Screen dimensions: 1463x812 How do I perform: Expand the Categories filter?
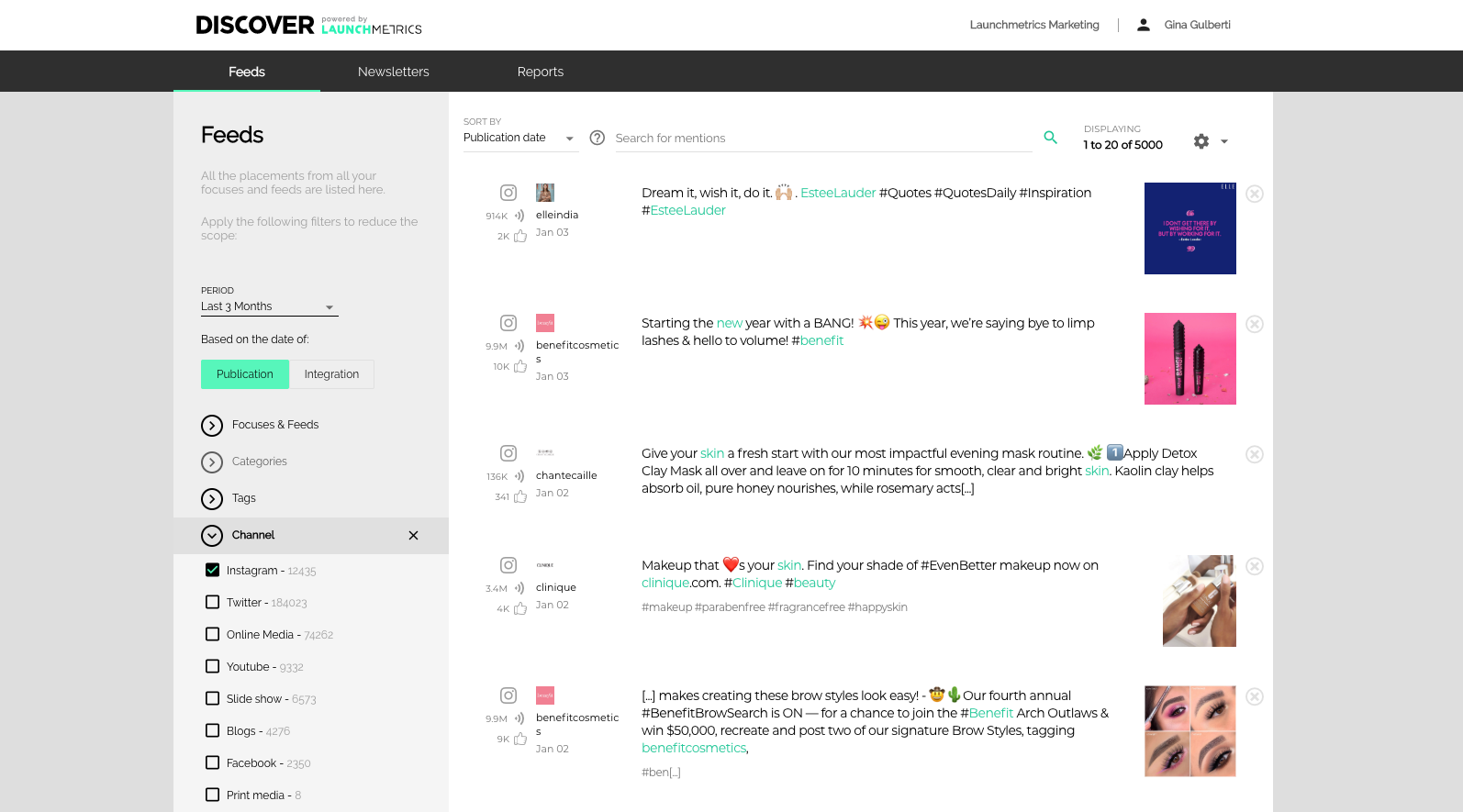point(212,462)
